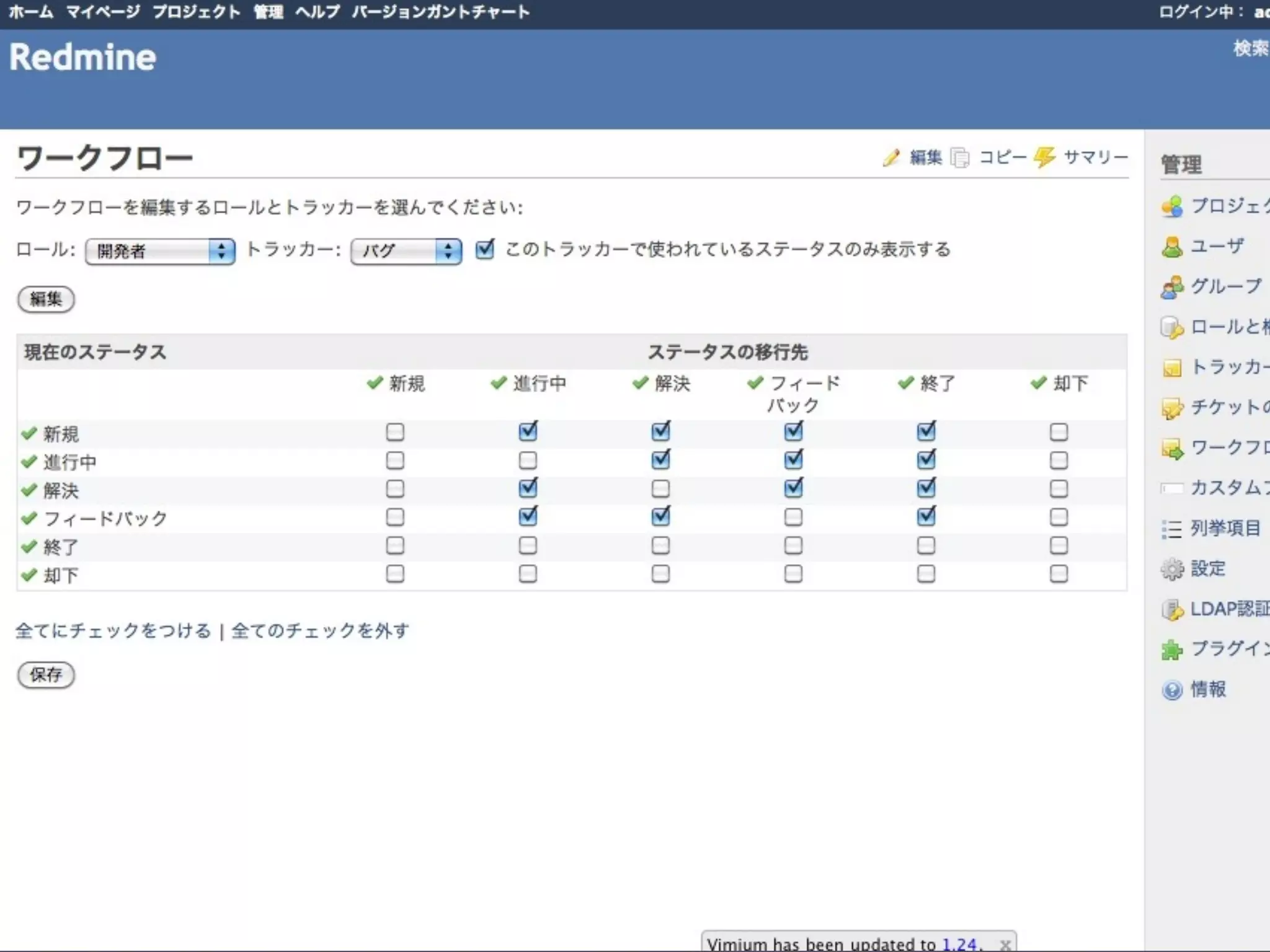Open バージョンガントチャート in top menu
The image size is (1270, 952).
click(440, 12)
